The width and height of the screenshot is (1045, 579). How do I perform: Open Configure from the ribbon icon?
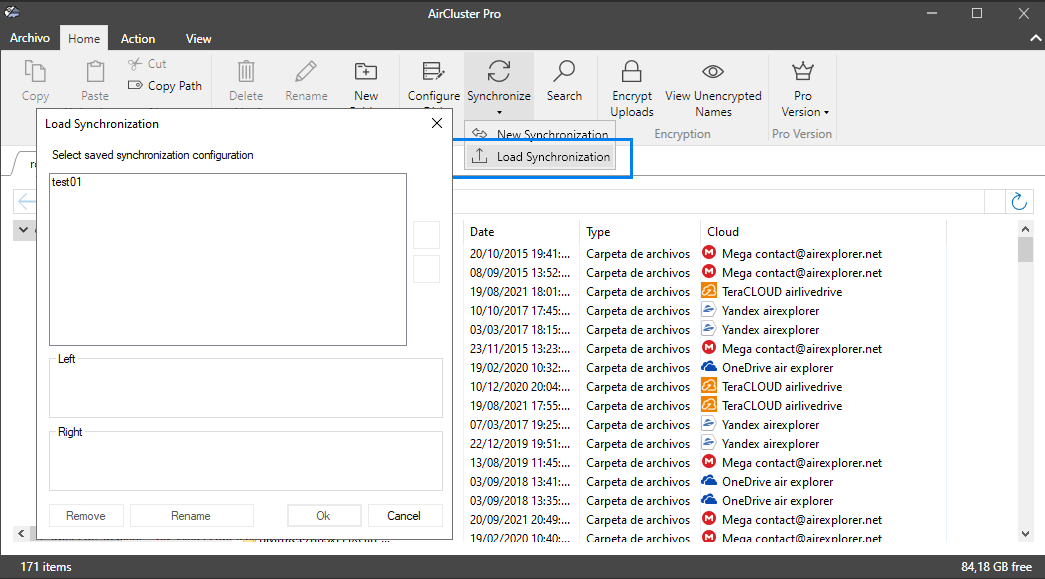pos(433,73)
